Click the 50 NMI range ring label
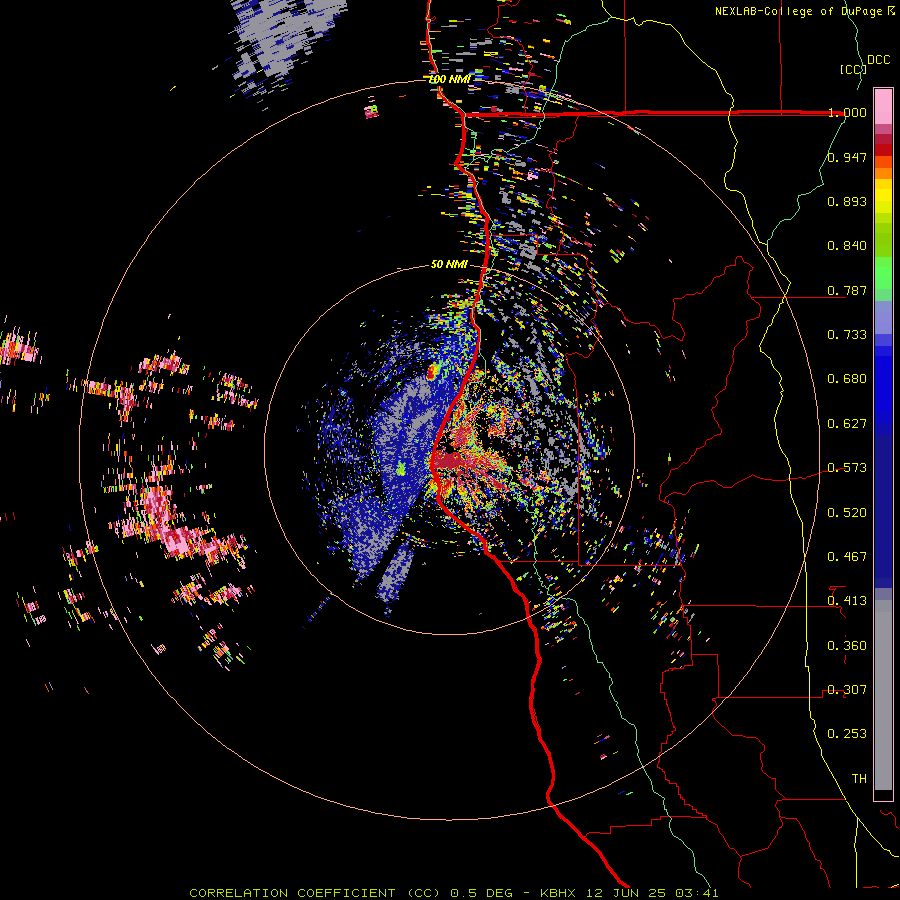 point(449,264)
